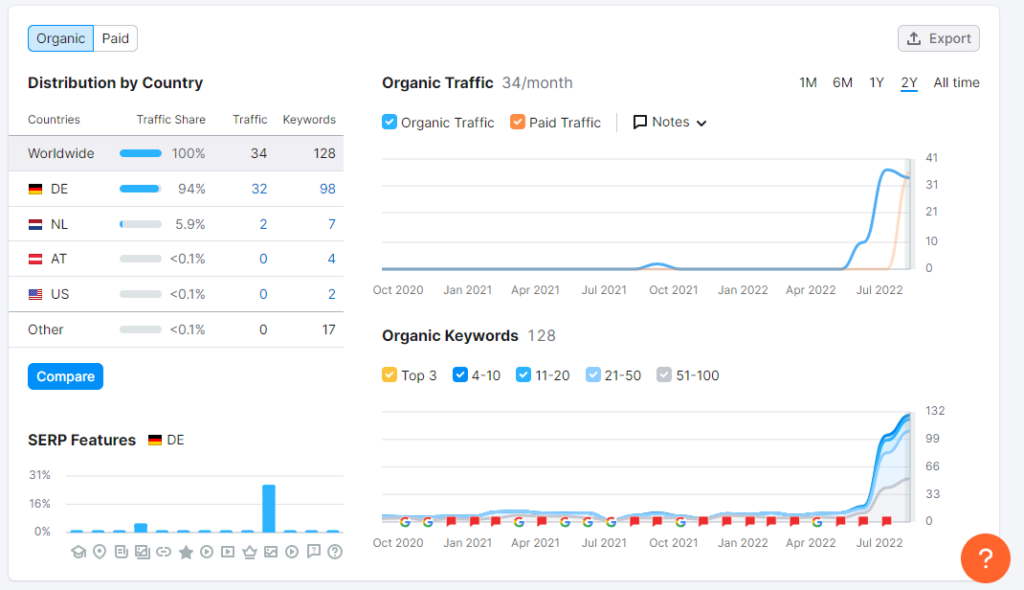Select the Organic tab
Image resolution: width=1024 pixels, height=590 pixels.
pyautogui.click(x=61, y=39)
